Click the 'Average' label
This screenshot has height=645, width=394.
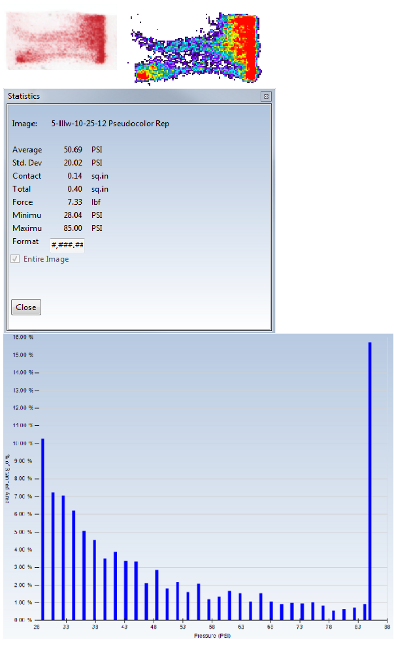[x=27, y=150]
